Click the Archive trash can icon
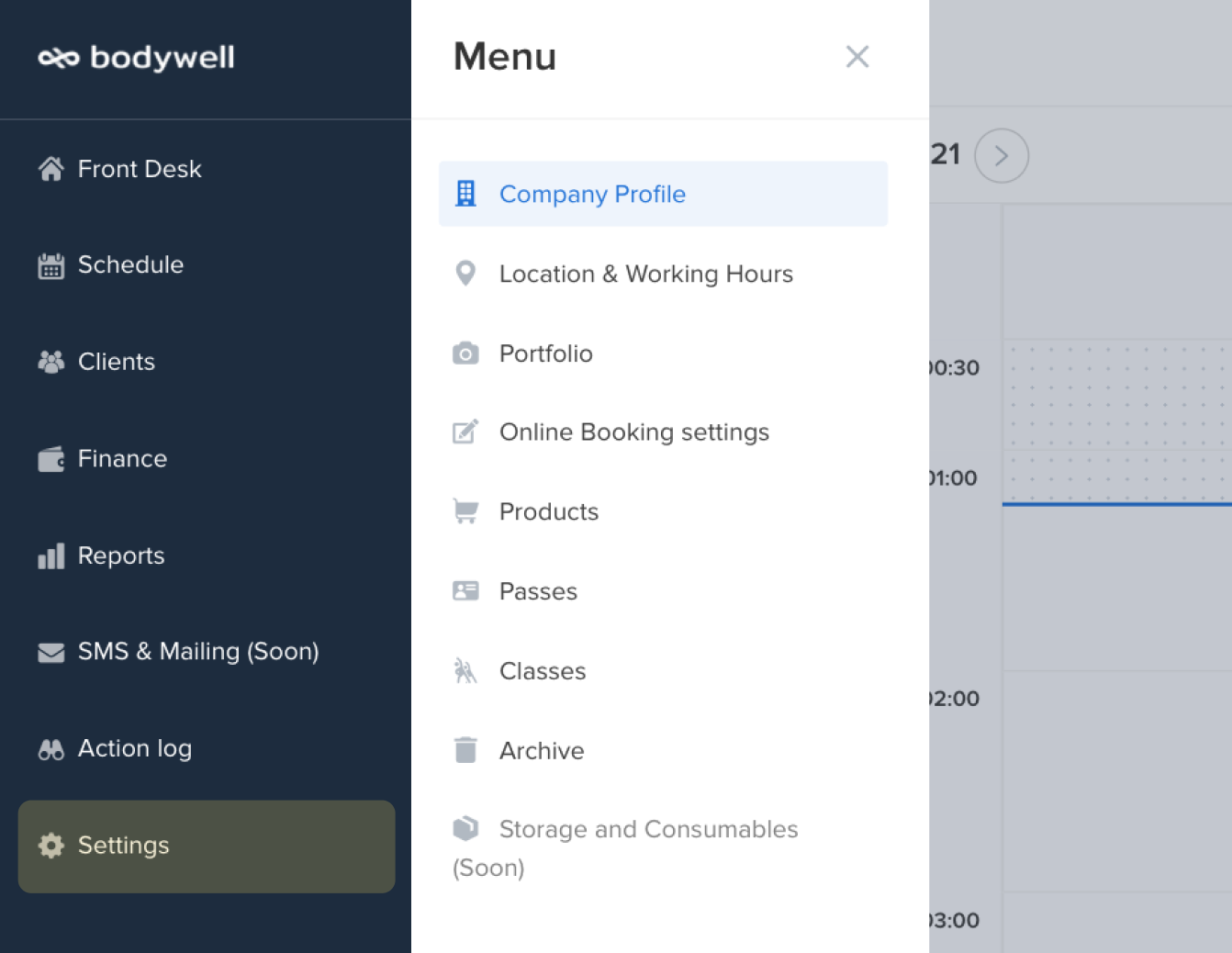Screen dimensions: 1232x953 pos(465,750)
